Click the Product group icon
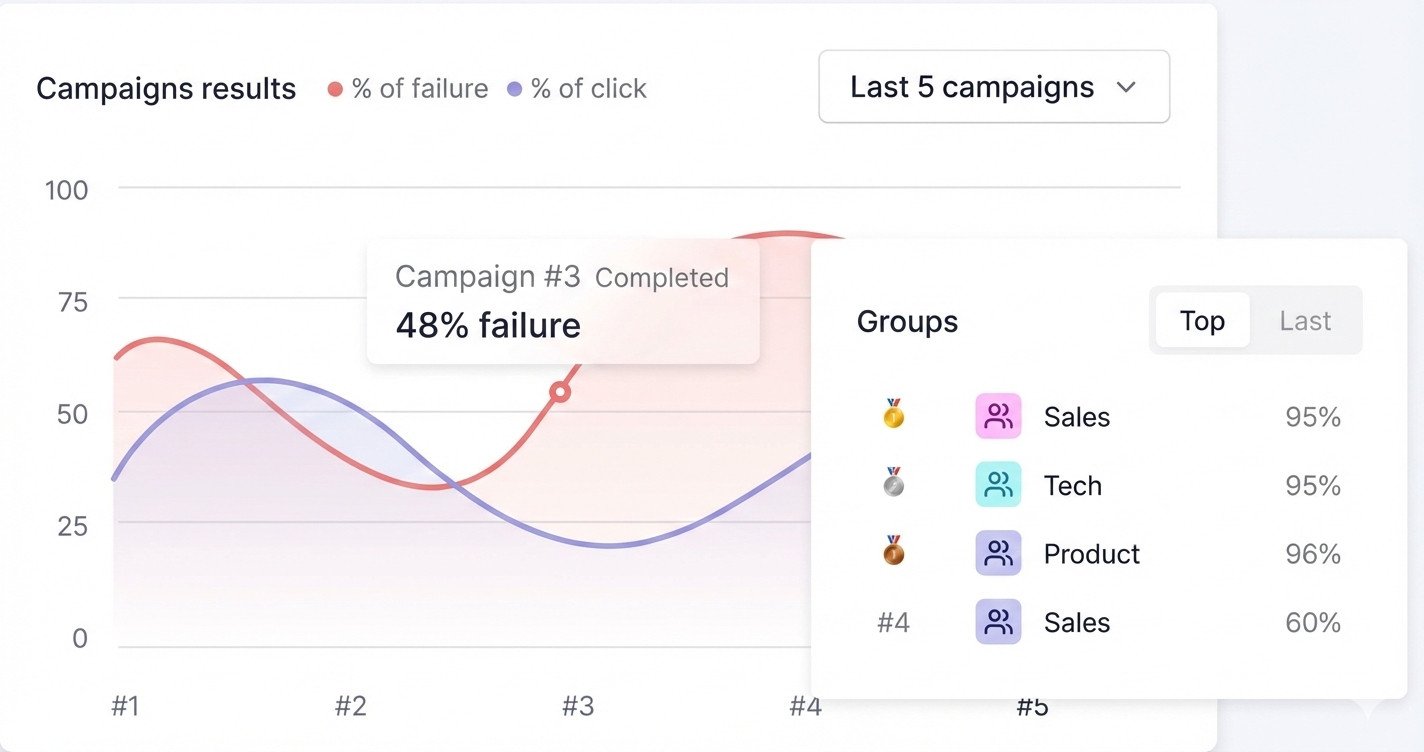Viewport: 1424px width, 752px height. pyautogui.click(x=998, y=553)
